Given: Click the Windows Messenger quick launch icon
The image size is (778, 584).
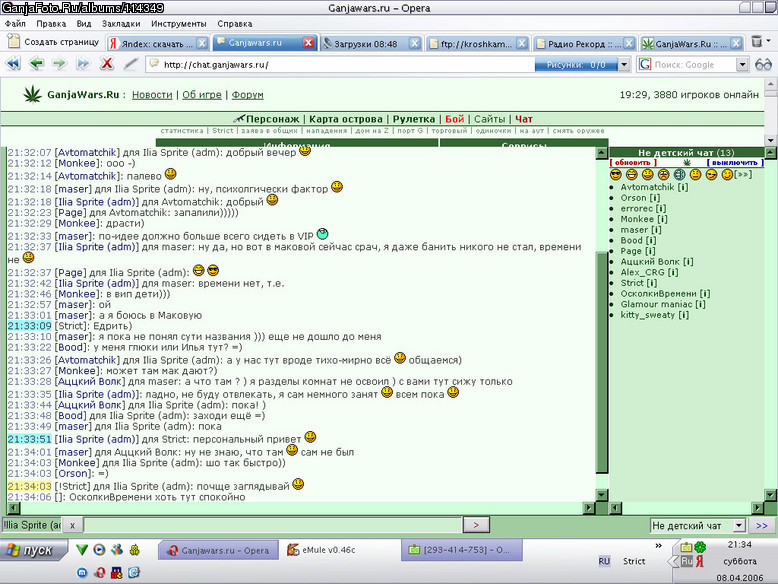Looking at the screenshot, I should pos(117,550).
